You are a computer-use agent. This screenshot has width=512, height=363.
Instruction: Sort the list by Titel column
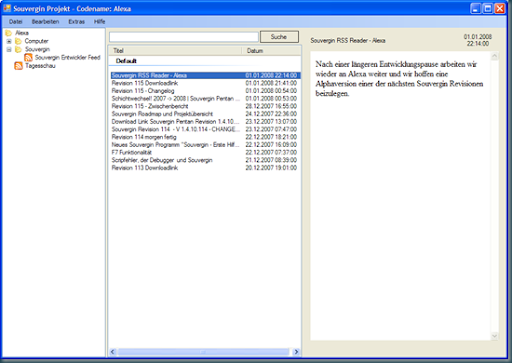175,51
